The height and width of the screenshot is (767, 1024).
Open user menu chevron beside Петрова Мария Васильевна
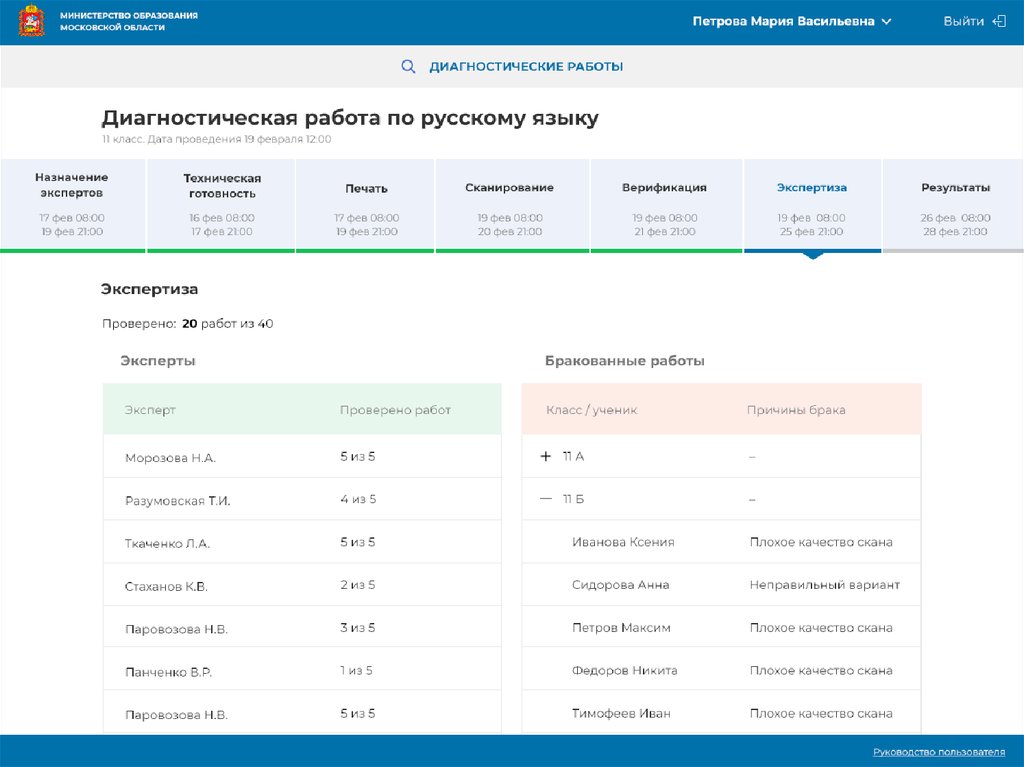pos(886,22)
